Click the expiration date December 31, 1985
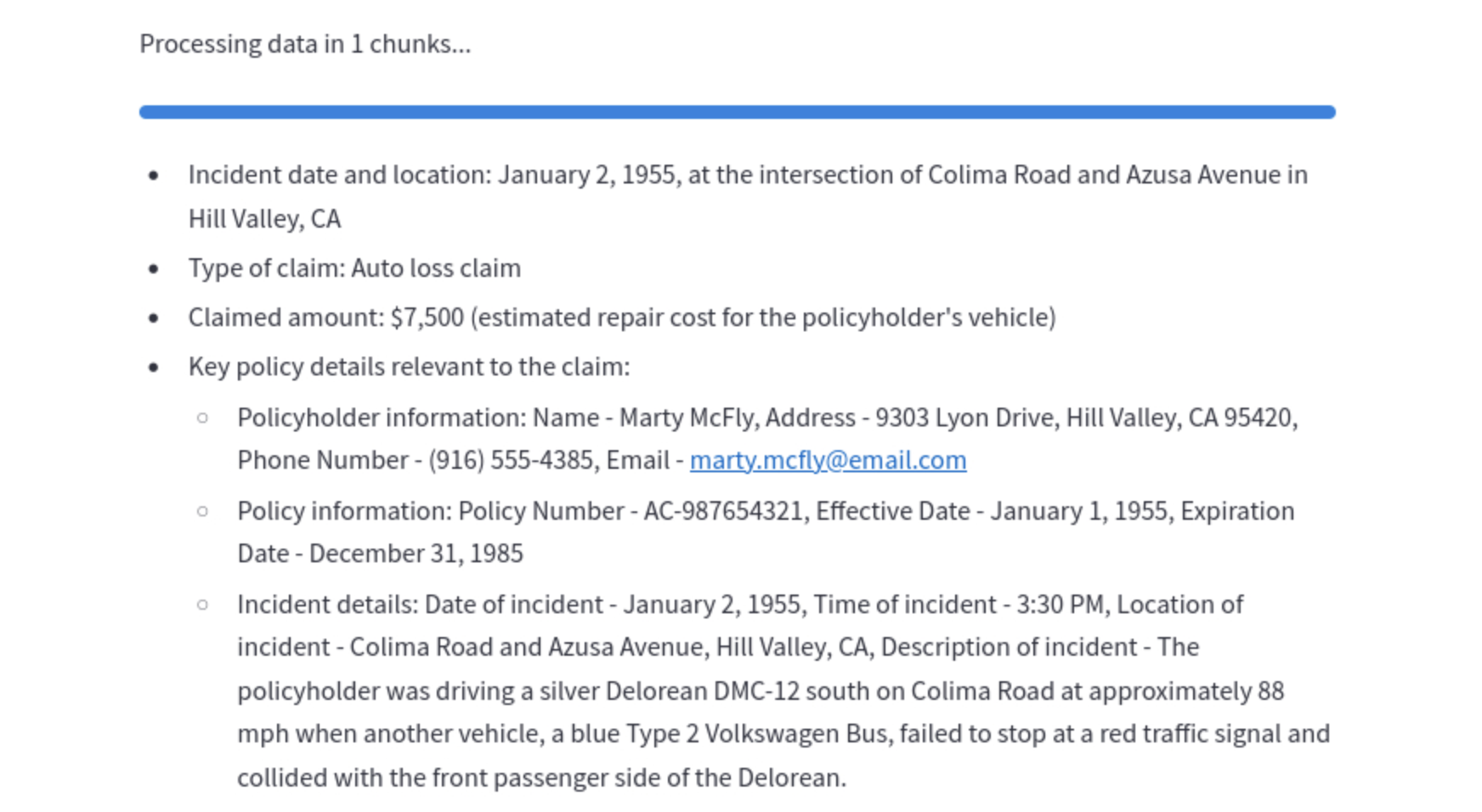The height and width of the screenshot is (812, 1482). click(x=416, y=554)
